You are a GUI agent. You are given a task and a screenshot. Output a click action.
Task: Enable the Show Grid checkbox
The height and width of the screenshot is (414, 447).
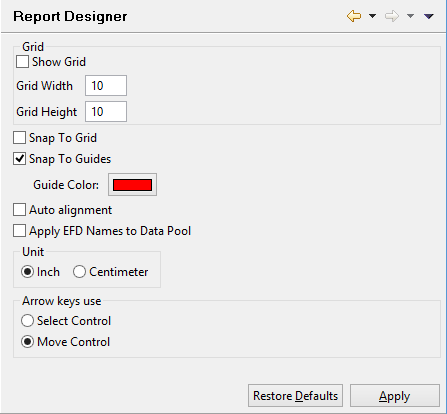(x=22, y=62)
